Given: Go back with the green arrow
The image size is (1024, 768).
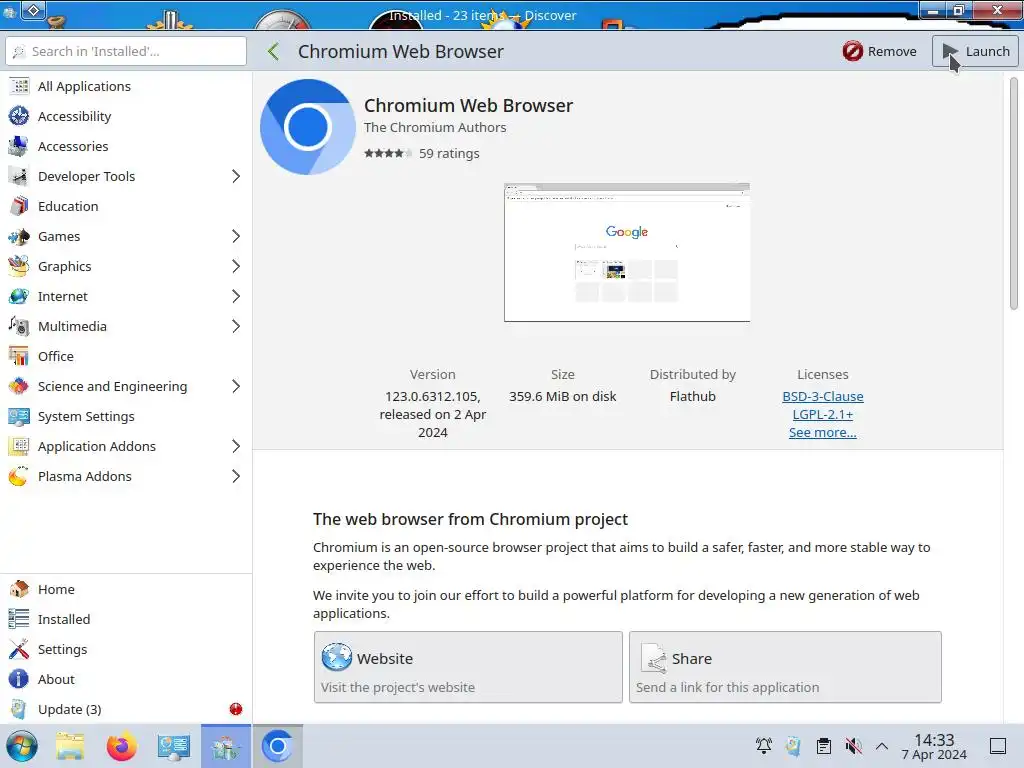Looking at the screenshot, I should (274, 51).
